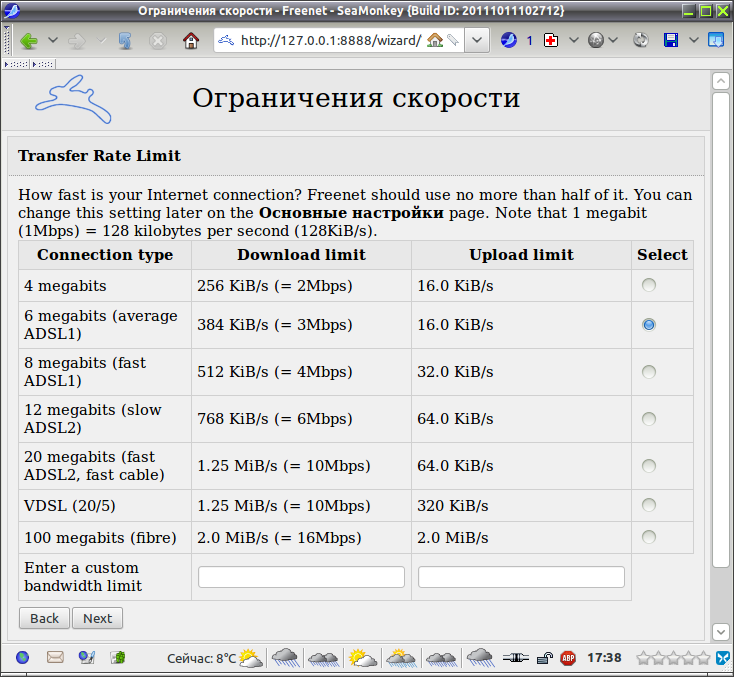Open Mail from the envelope status icon
Viewport: 734px width, 677px height.
pos(55,657)
